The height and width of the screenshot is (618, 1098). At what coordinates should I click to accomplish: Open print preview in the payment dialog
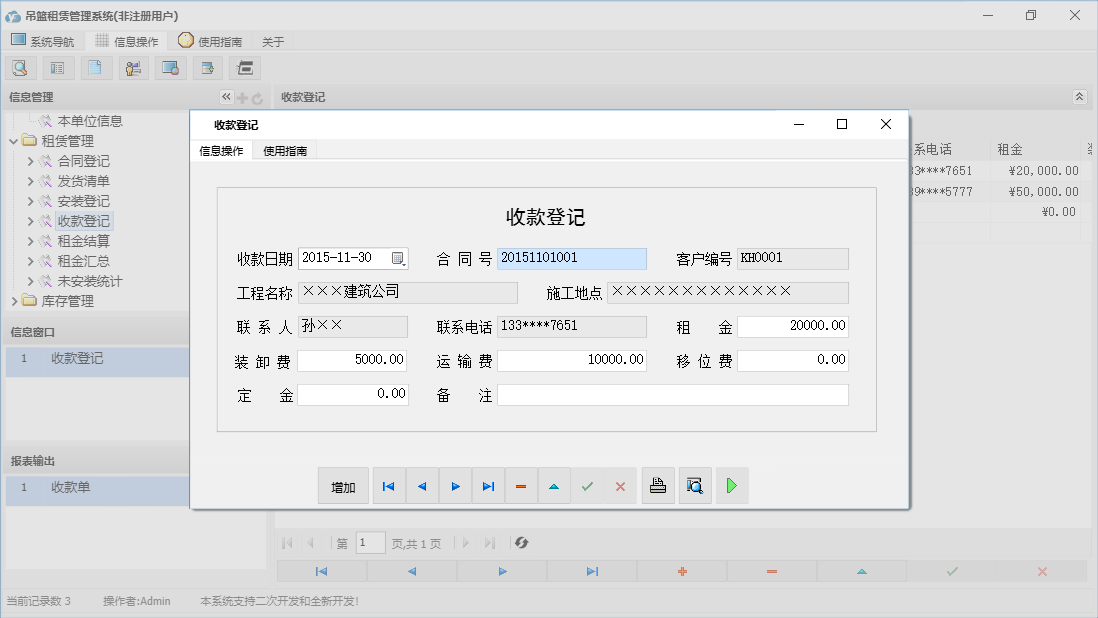click(x=695, y=485)
